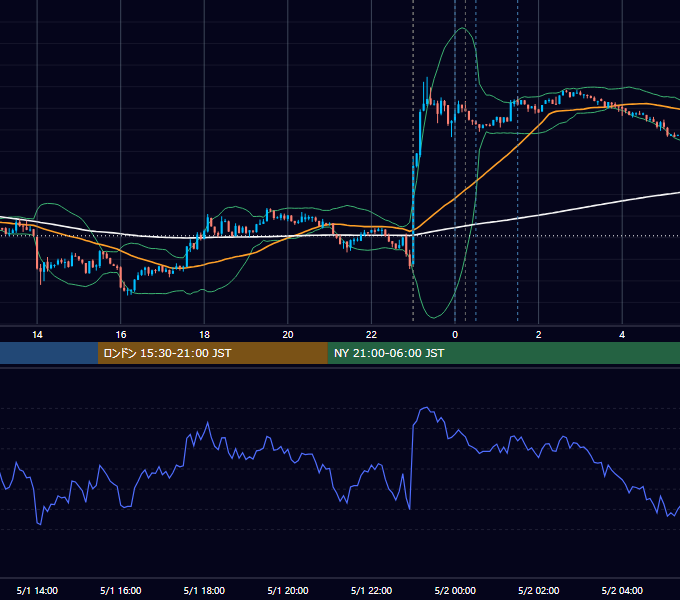Click the 5/1 16:00 date label

[121, 590]
